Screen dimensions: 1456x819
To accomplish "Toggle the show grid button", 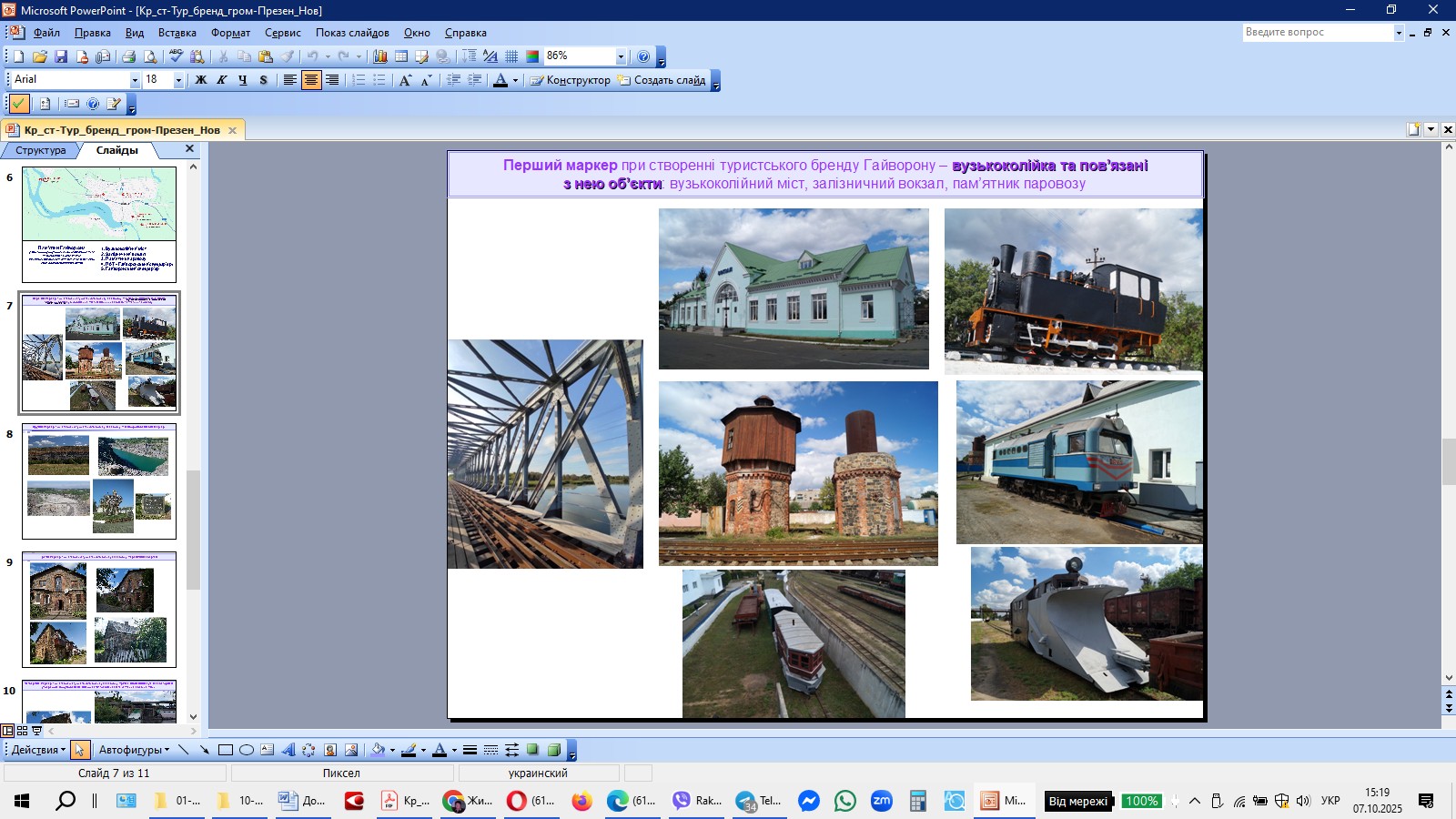I will click(x=511, y=56).
